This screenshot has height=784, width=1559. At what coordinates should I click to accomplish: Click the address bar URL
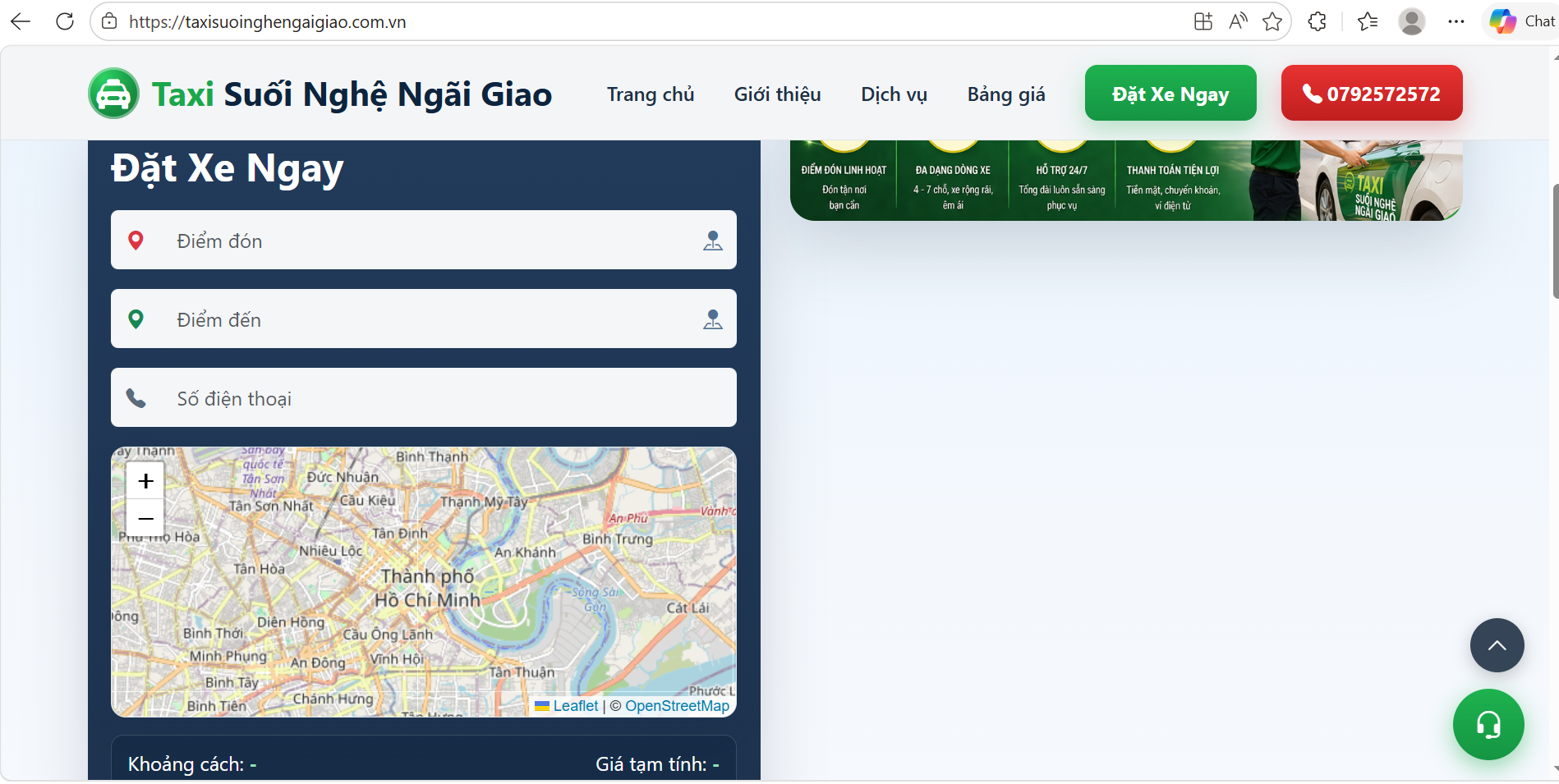268,22
